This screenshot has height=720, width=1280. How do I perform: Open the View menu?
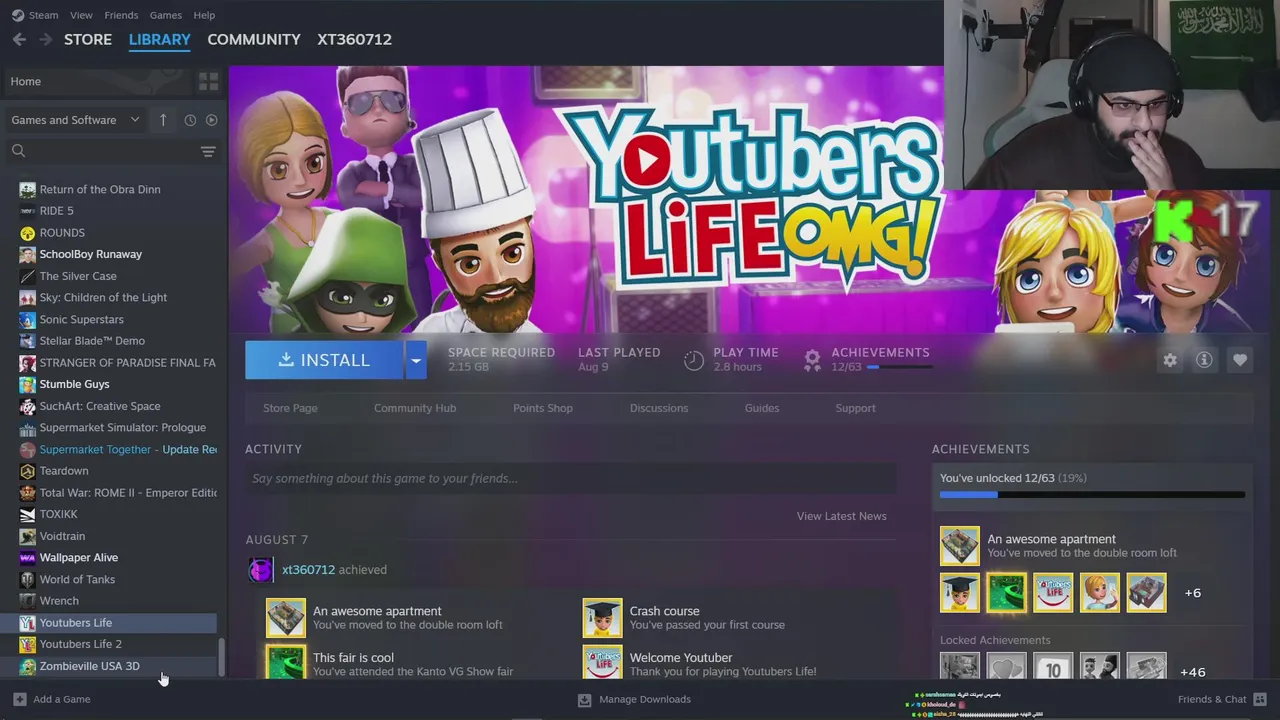(x=81, y=15)
